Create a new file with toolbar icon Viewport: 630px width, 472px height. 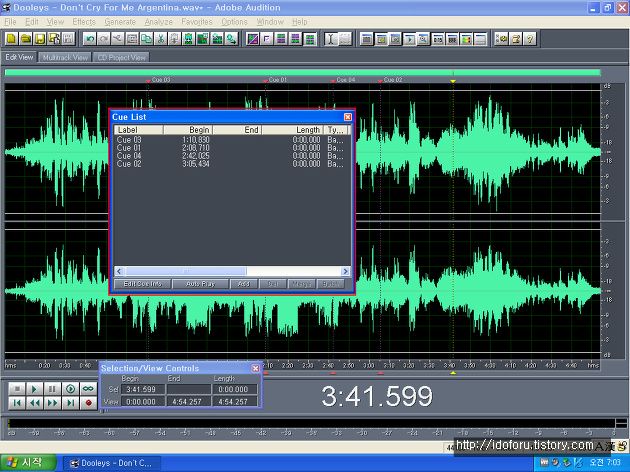11,39
